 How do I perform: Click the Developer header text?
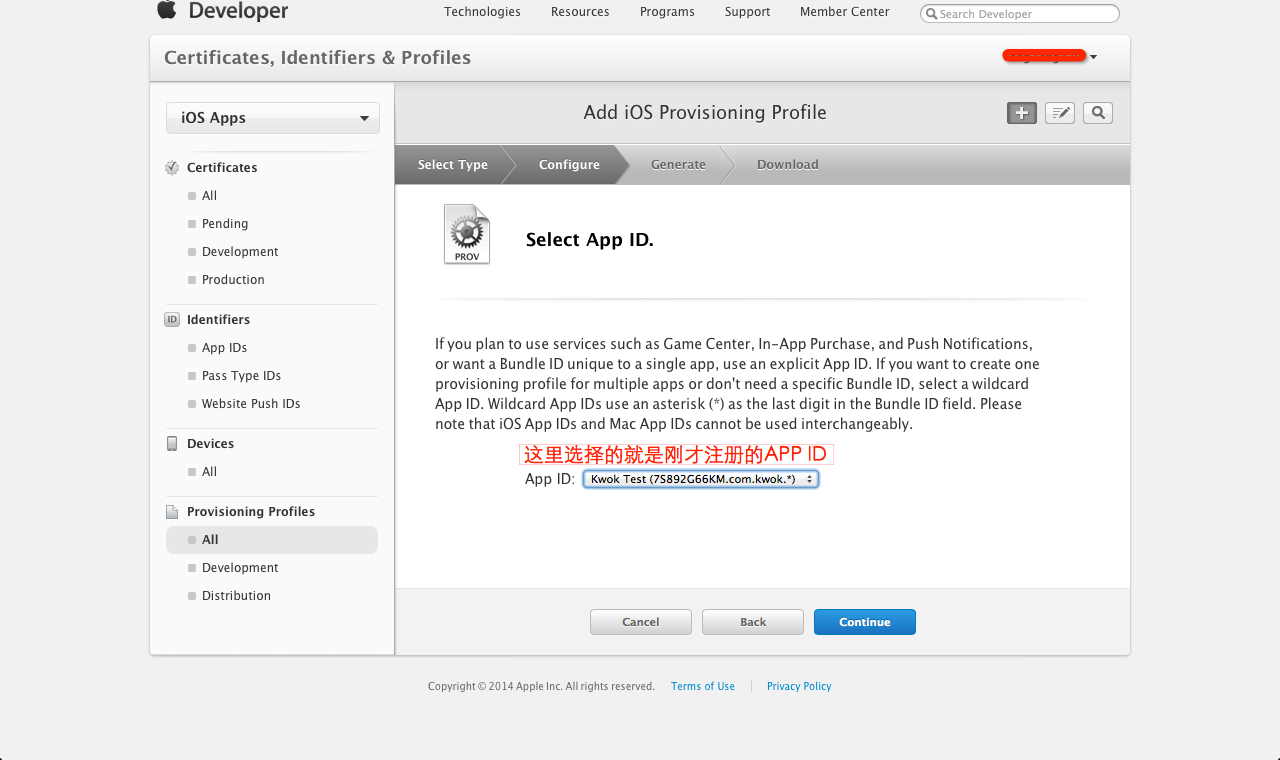pyautogui.click(x=238, y=11)
